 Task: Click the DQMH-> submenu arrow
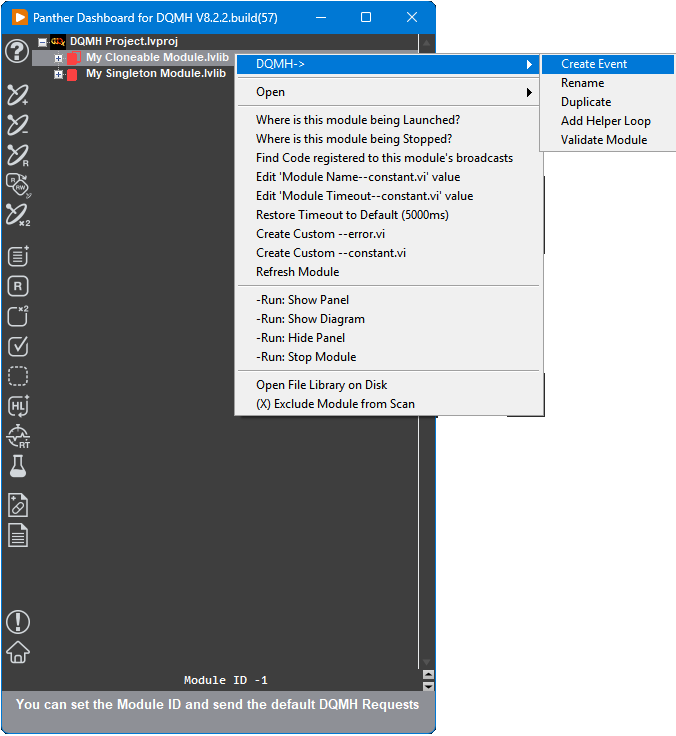pyautogui.click(x=529, y=64)
